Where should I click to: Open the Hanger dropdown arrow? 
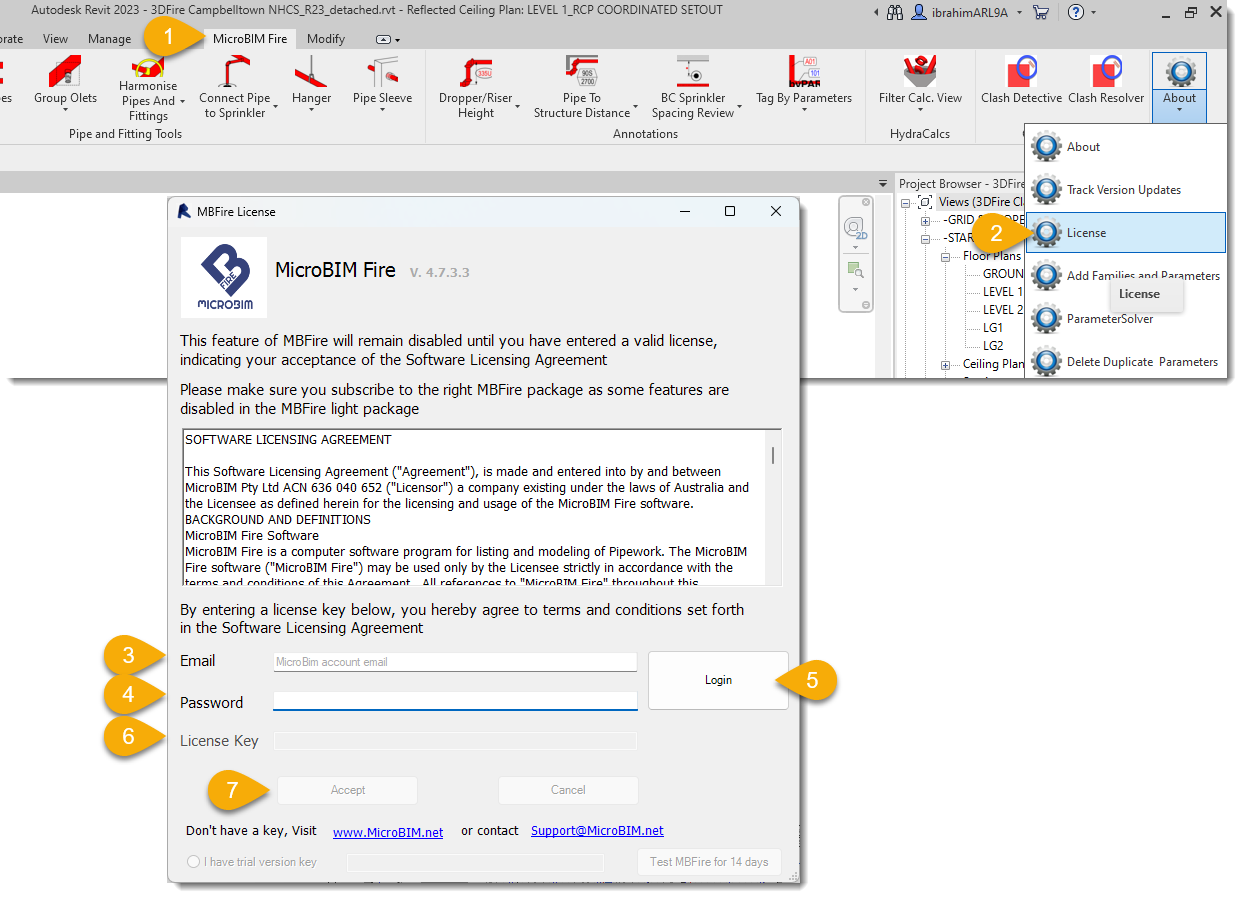click(311, 110)
